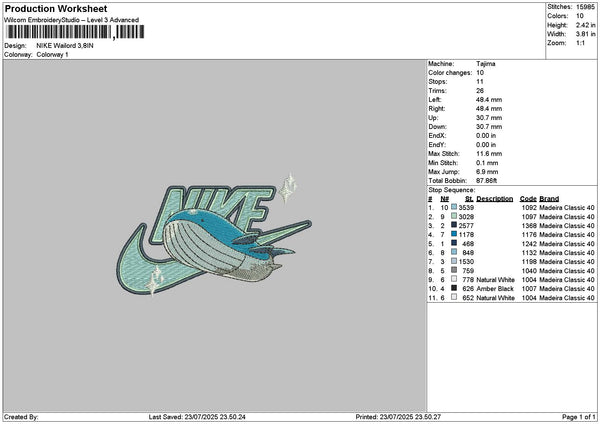Viewport: 600px width, 424px height.
Task: Click the gray swatch for code 1040
Action: pyautogui.click(x=454, y=270)
